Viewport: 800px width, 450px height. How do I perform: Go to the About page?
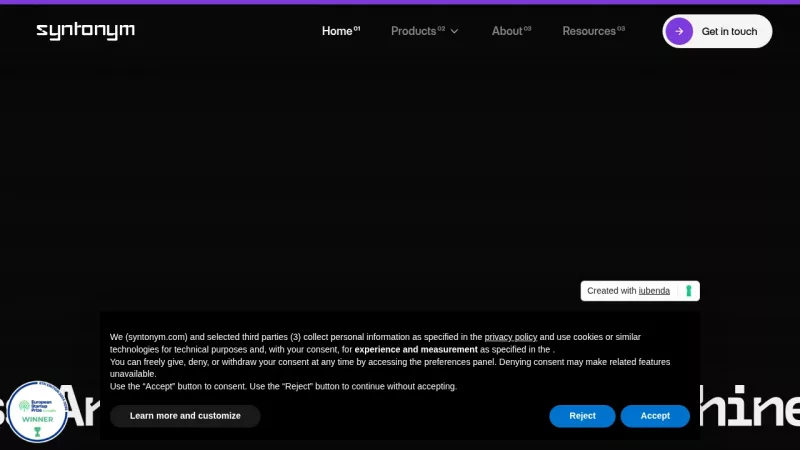(511, 31)
